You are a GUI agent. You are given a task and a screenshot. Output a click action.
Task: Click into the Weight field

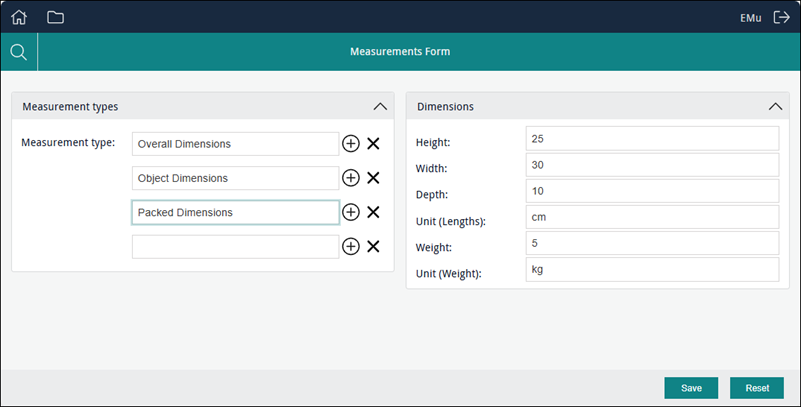point(651,243)
